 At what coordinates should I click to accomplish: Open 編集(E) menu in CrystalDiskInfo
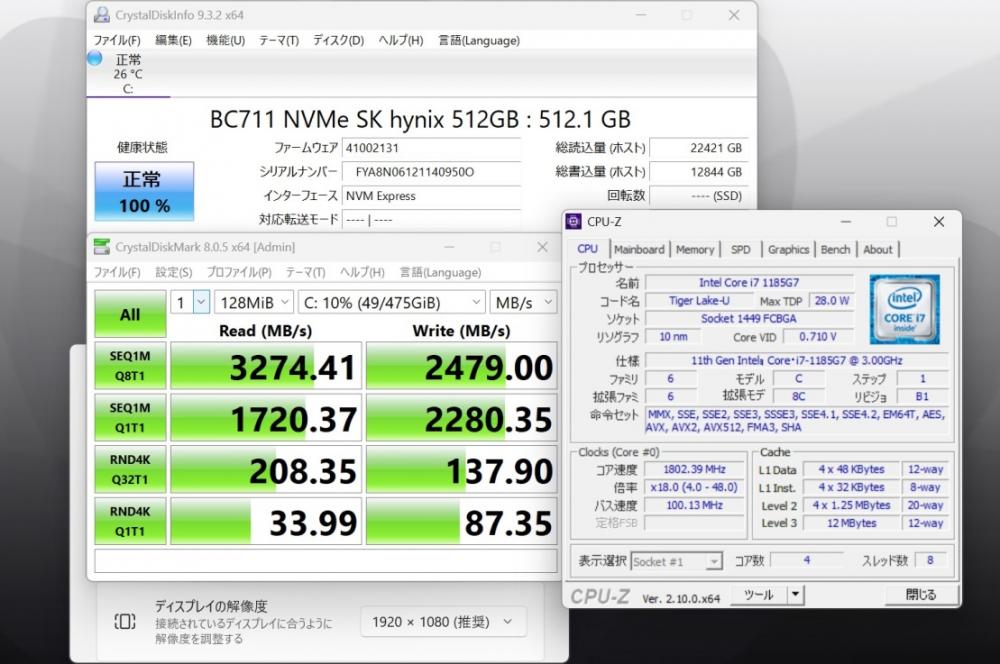click(x=173, y=40)
